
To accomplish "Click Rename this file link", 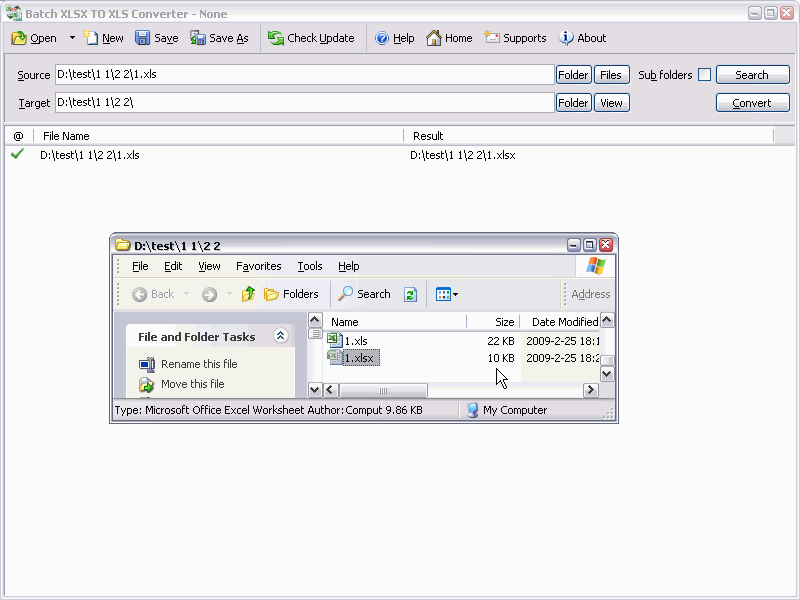I will click(199, 364).
